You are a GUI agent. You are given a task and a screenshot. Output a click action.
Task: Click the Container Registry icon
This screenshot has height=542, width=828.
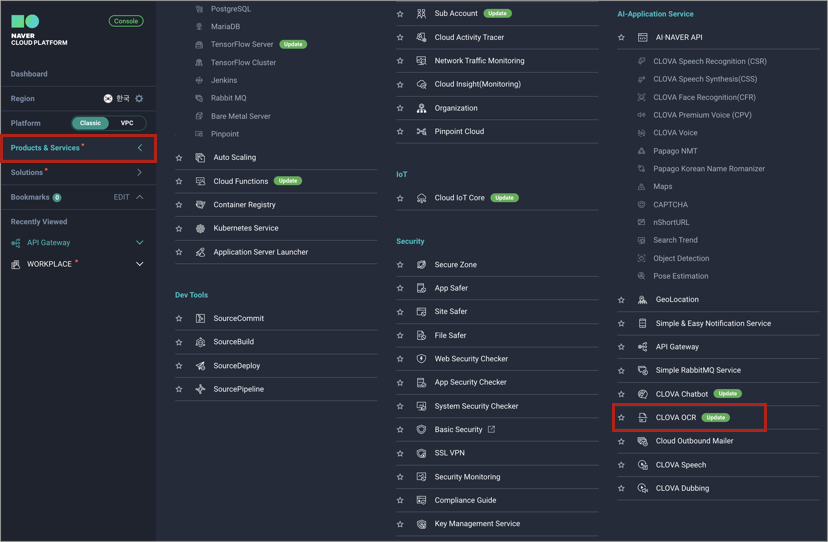pyautogui.click(x=200, y=204)
